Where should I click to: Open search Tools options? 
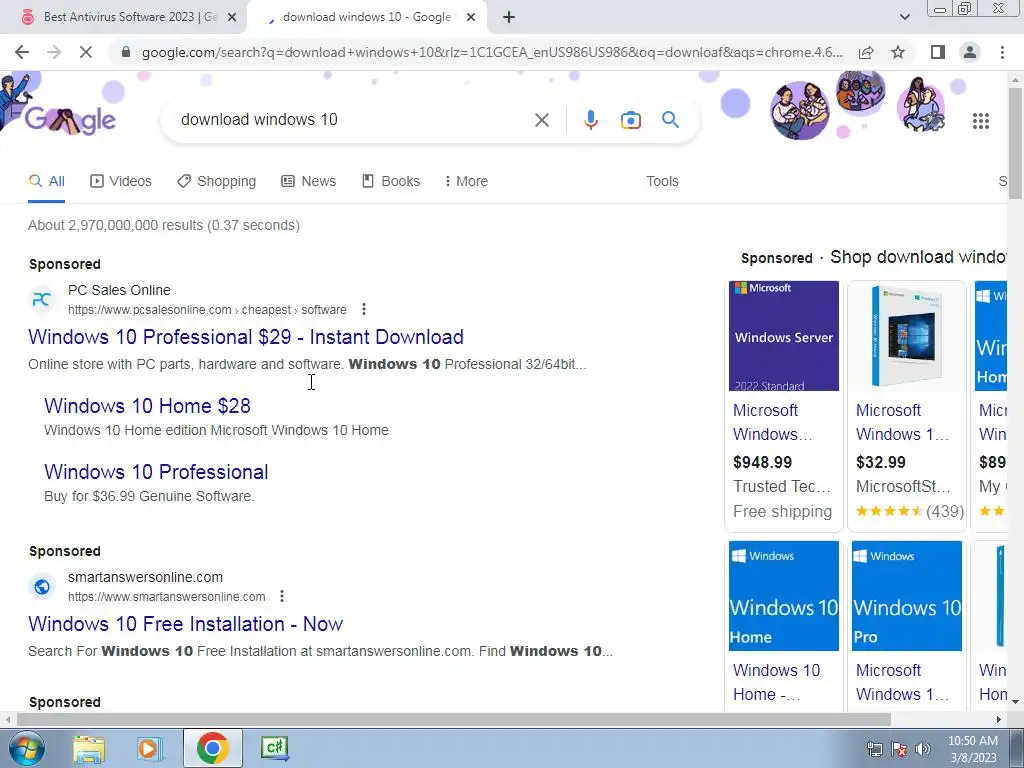tap(662, 181)
